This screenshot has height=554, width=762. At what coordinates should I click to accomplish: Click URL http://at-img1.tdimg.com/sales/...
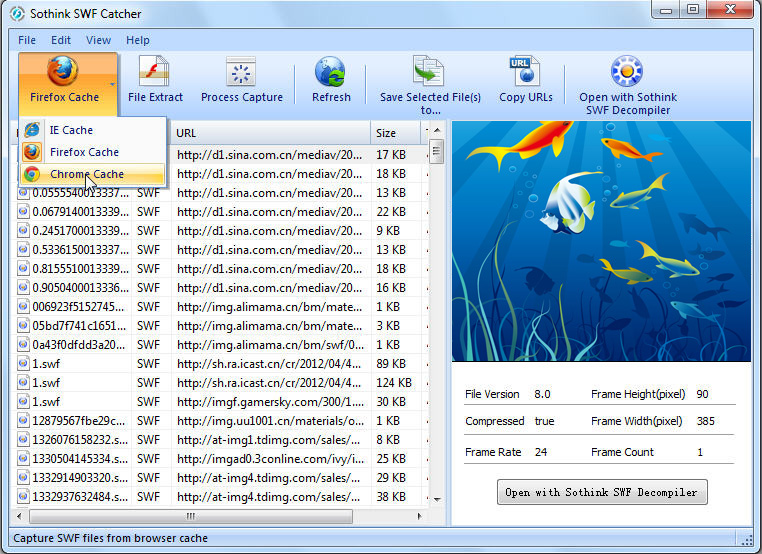268,440
